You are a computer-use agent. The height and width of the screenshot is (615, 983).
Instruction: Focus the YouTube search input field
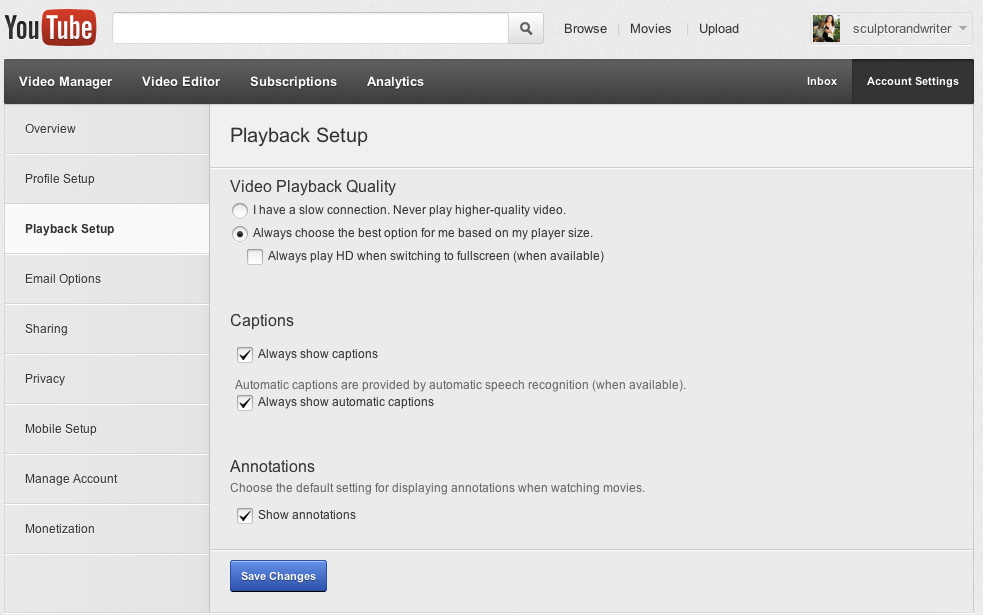(x=310, y=28)
